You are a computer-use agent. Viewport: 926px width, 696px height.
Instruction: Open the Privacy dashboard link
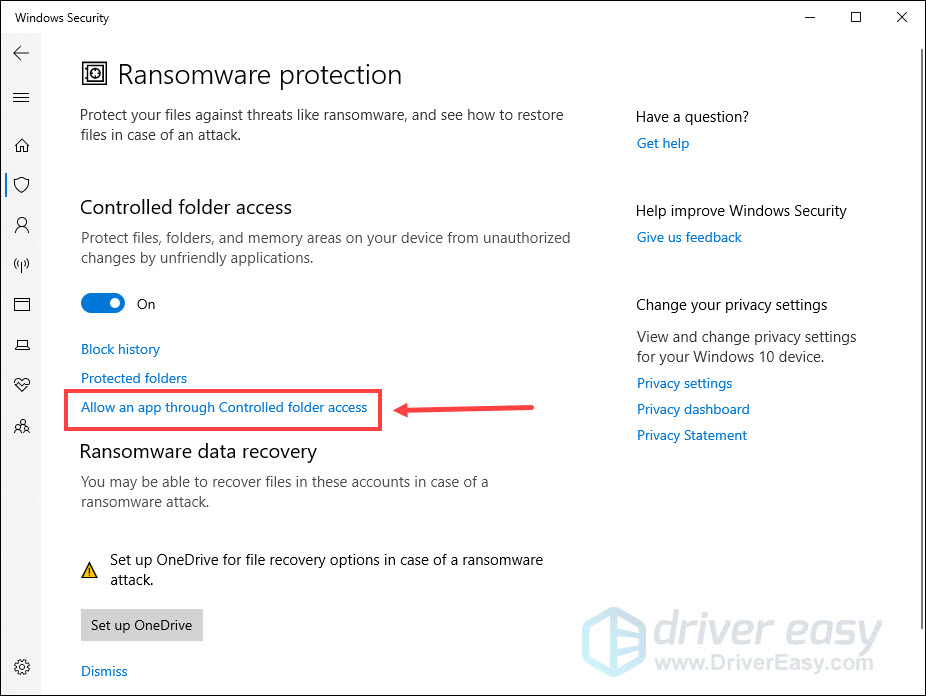point(693,410)
